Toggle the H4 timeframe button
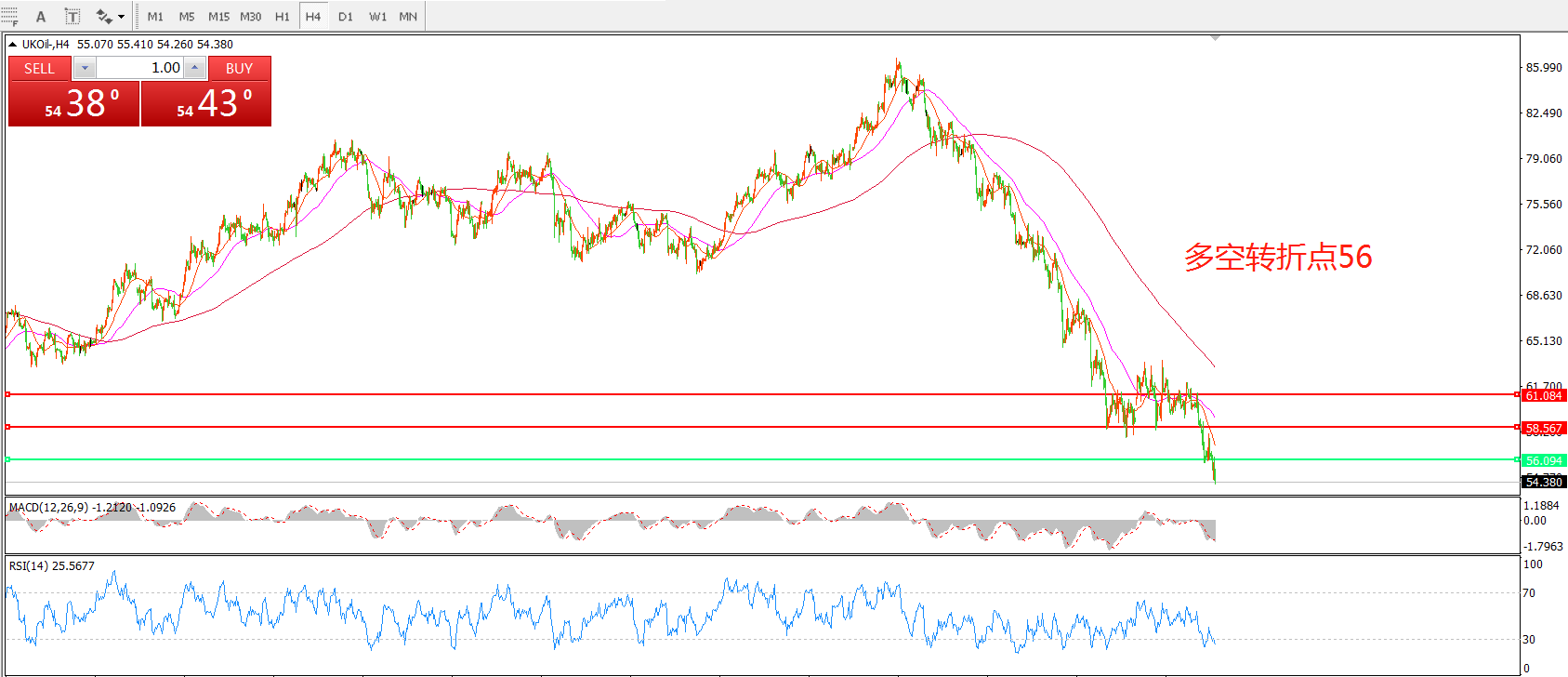 313,17
